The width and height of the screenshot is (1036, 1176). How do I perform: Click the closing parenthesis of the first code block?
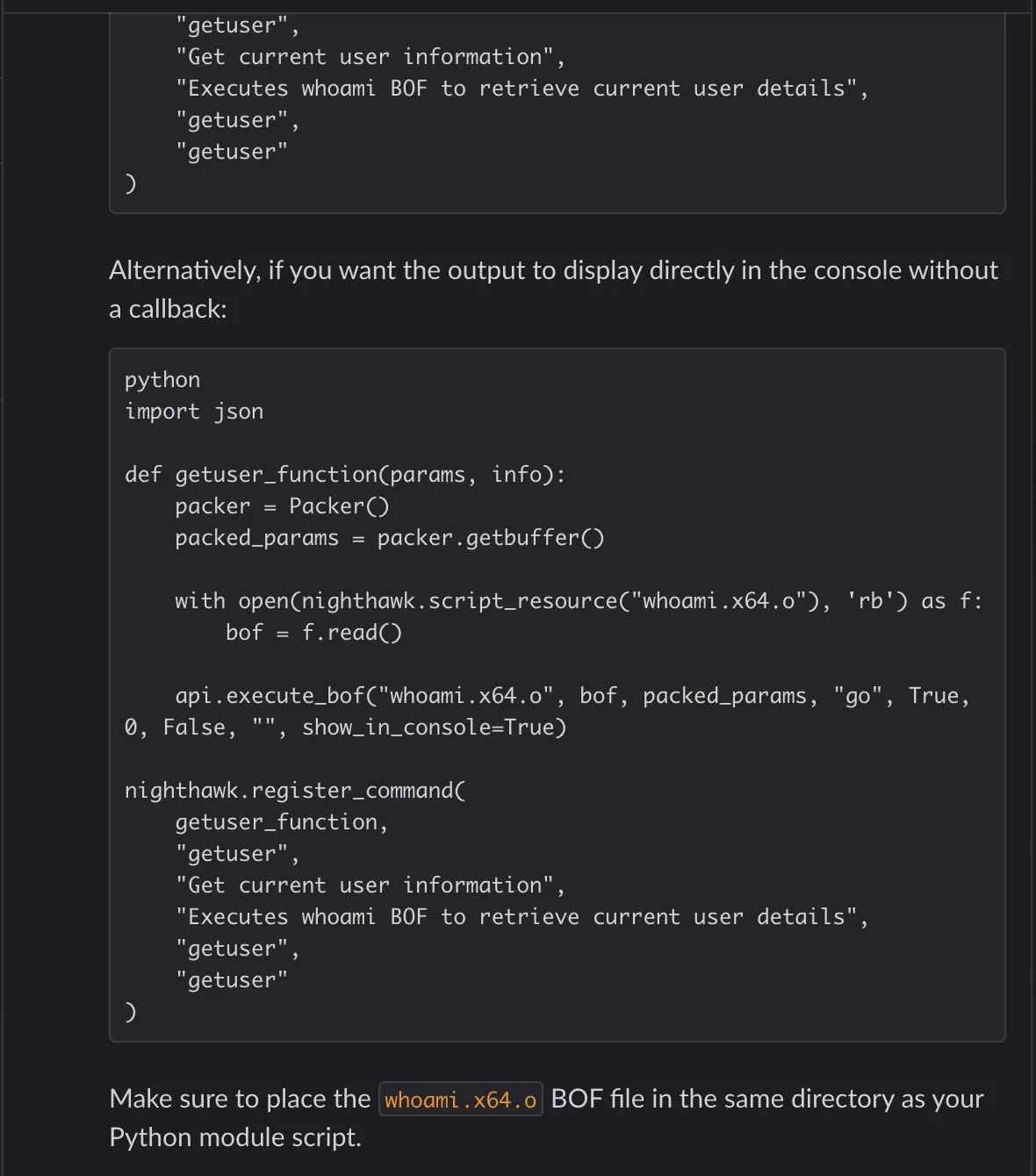click(x=131, y=183)
